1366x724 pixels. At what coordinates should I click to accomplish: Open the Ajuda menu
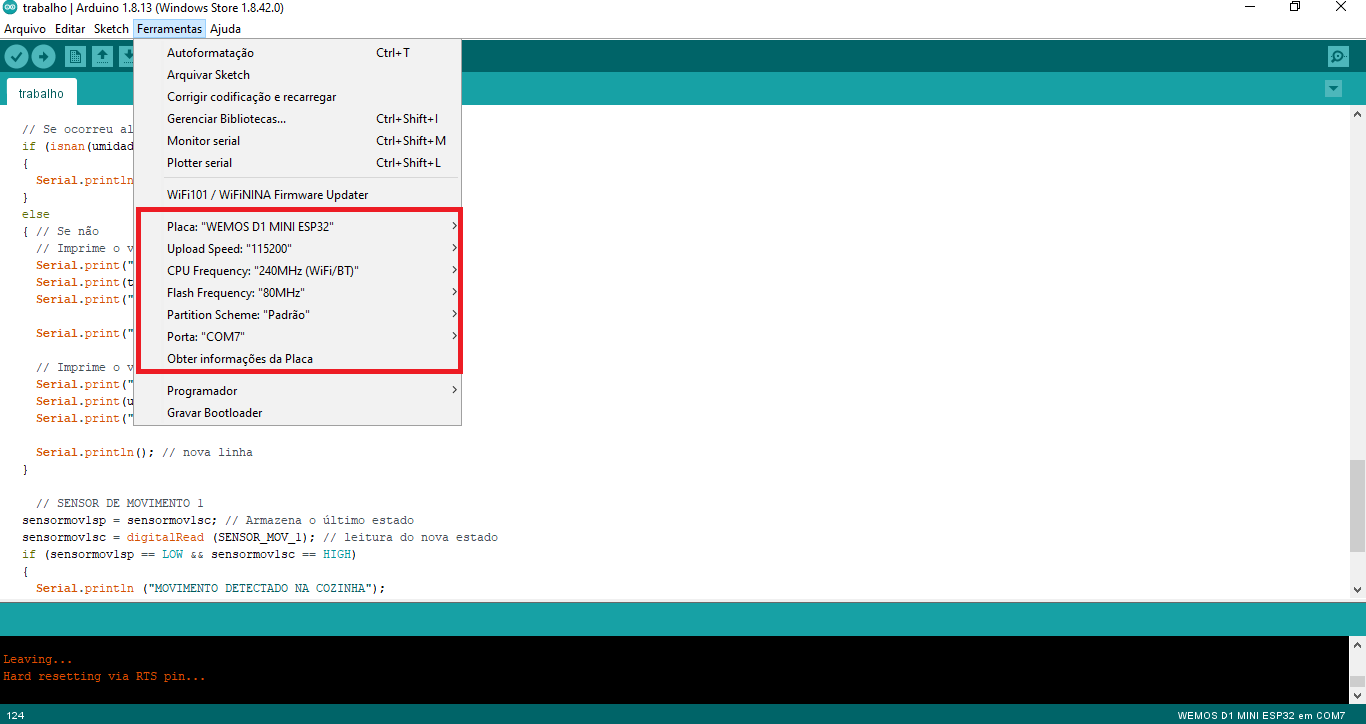click(x=225, y=29)
